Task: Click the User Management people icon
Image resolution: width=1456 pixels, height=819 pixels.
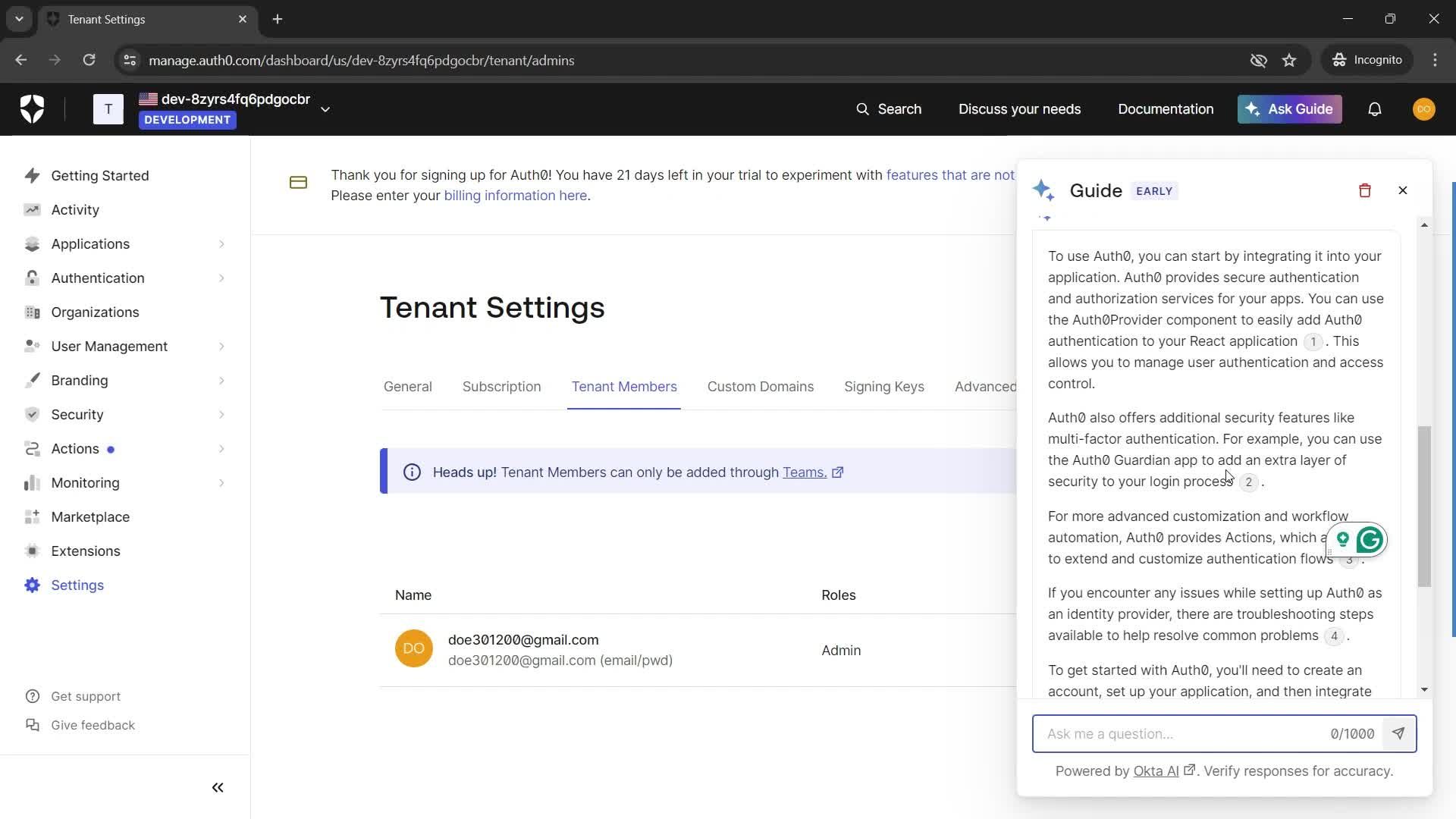Action: [x=32, y=346]
